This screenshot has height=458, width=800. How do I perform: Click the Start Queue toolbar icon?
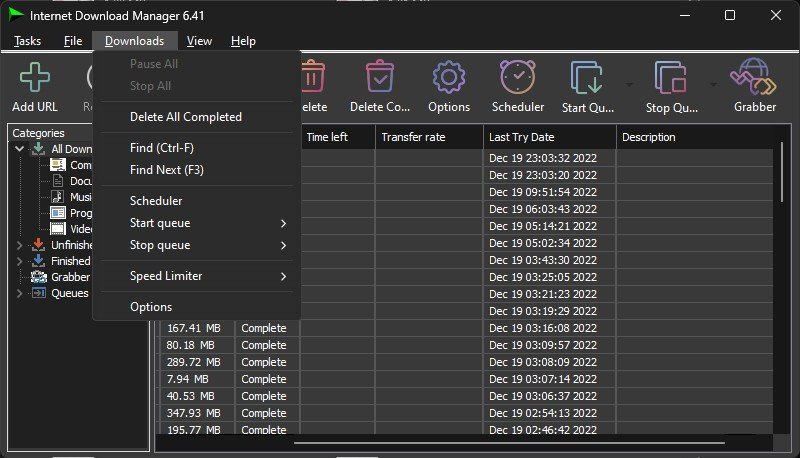(x=587, y=78)
